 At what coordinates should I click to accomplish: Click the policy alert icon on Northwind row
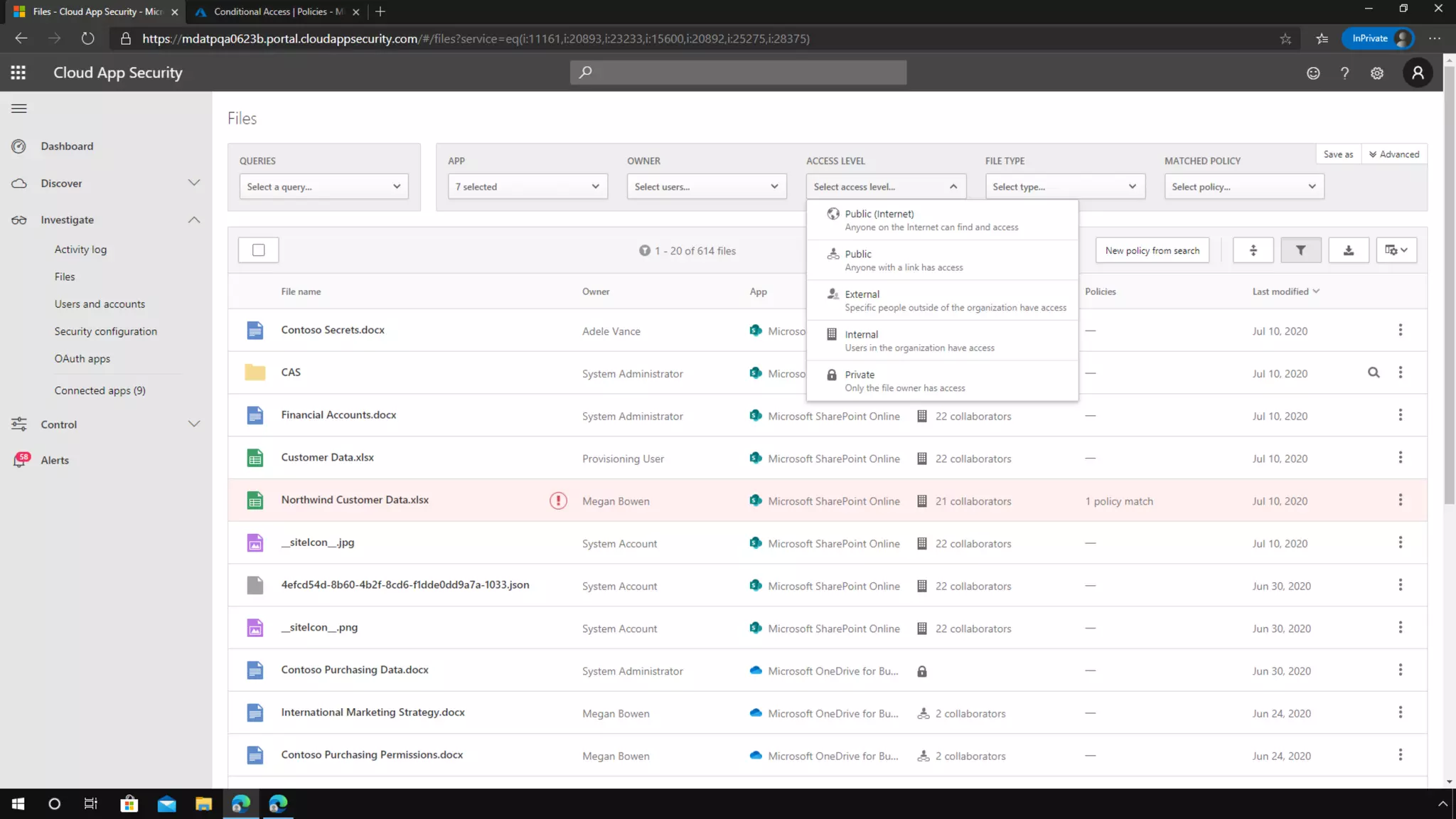point(558,500)
